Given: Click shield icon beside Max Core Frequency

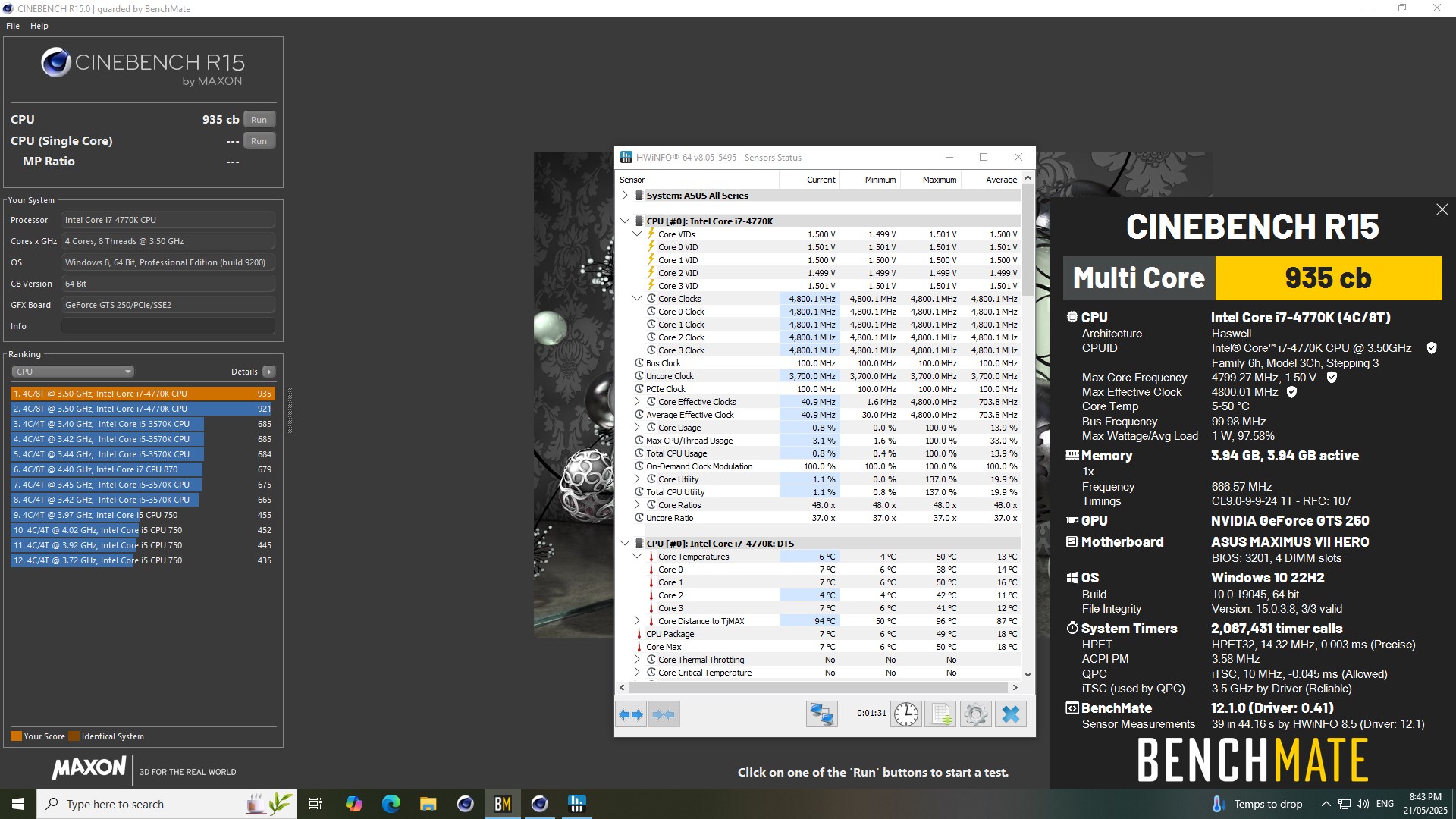Looking at the screenshot, I should pyautogui.click(x=1332, y=377).
